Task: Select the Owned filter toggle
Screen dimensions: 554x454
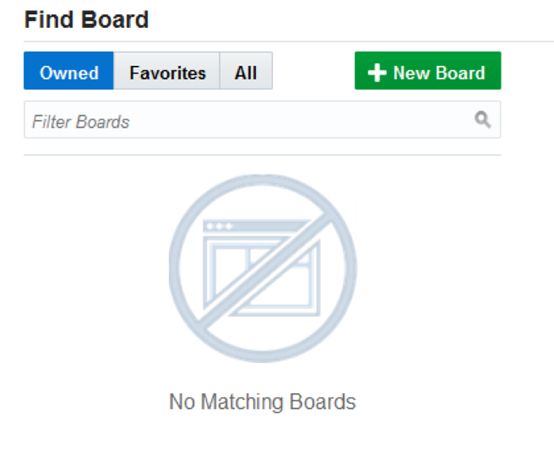Action: tap(69, 71)
